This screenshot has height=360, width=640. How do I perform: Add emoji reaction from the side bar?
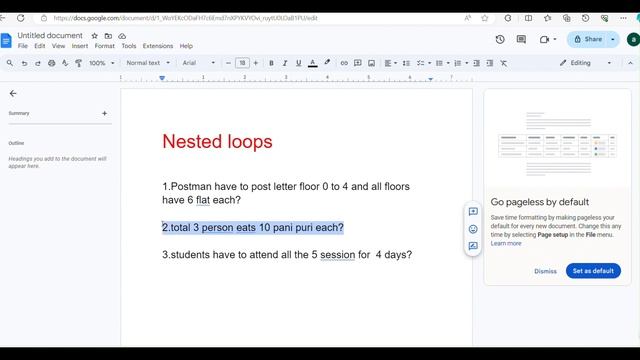coord(473,229)
